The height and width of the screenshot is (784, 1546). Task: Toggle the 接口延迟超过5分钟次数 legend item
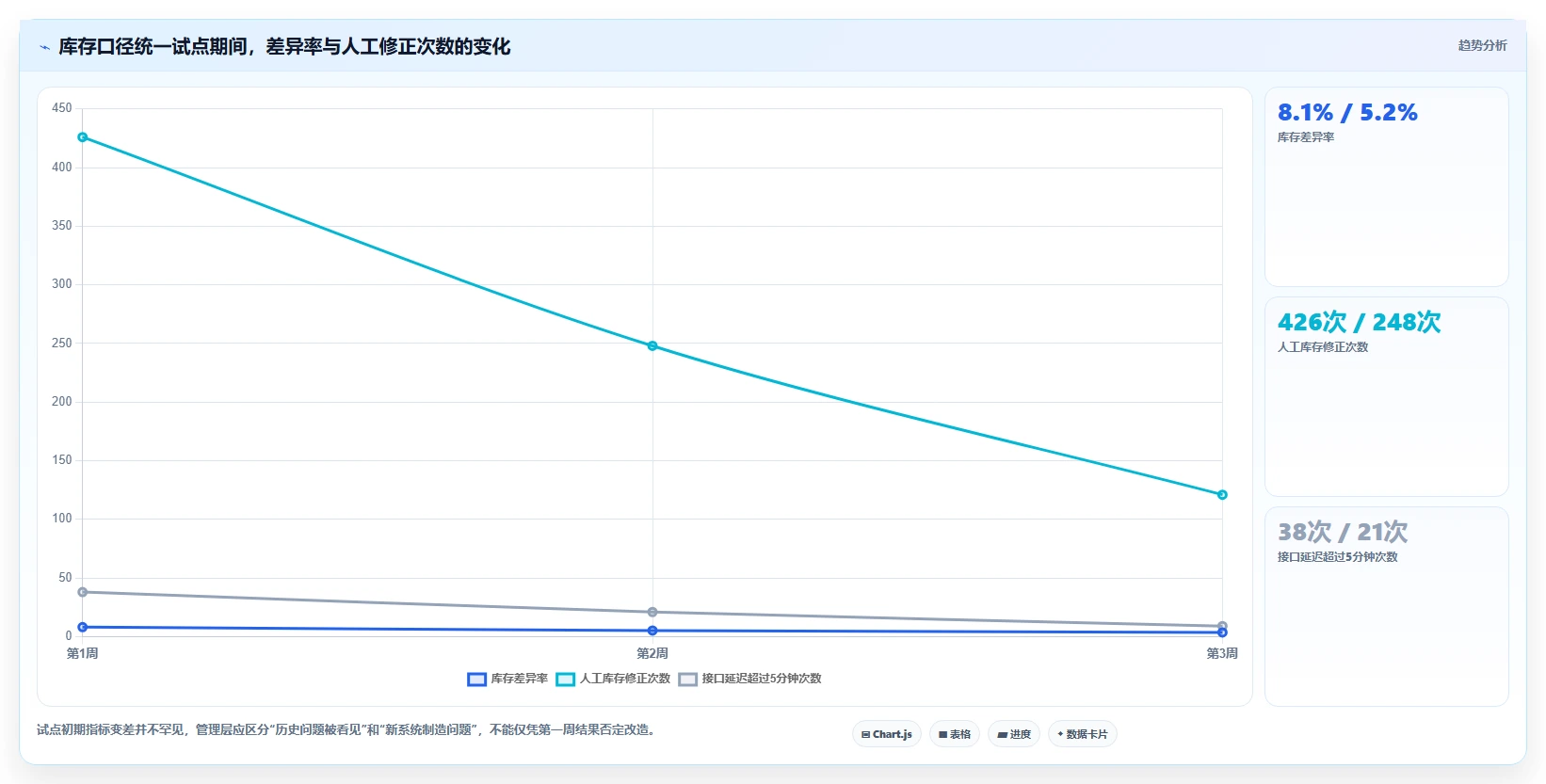coord(749,679)
